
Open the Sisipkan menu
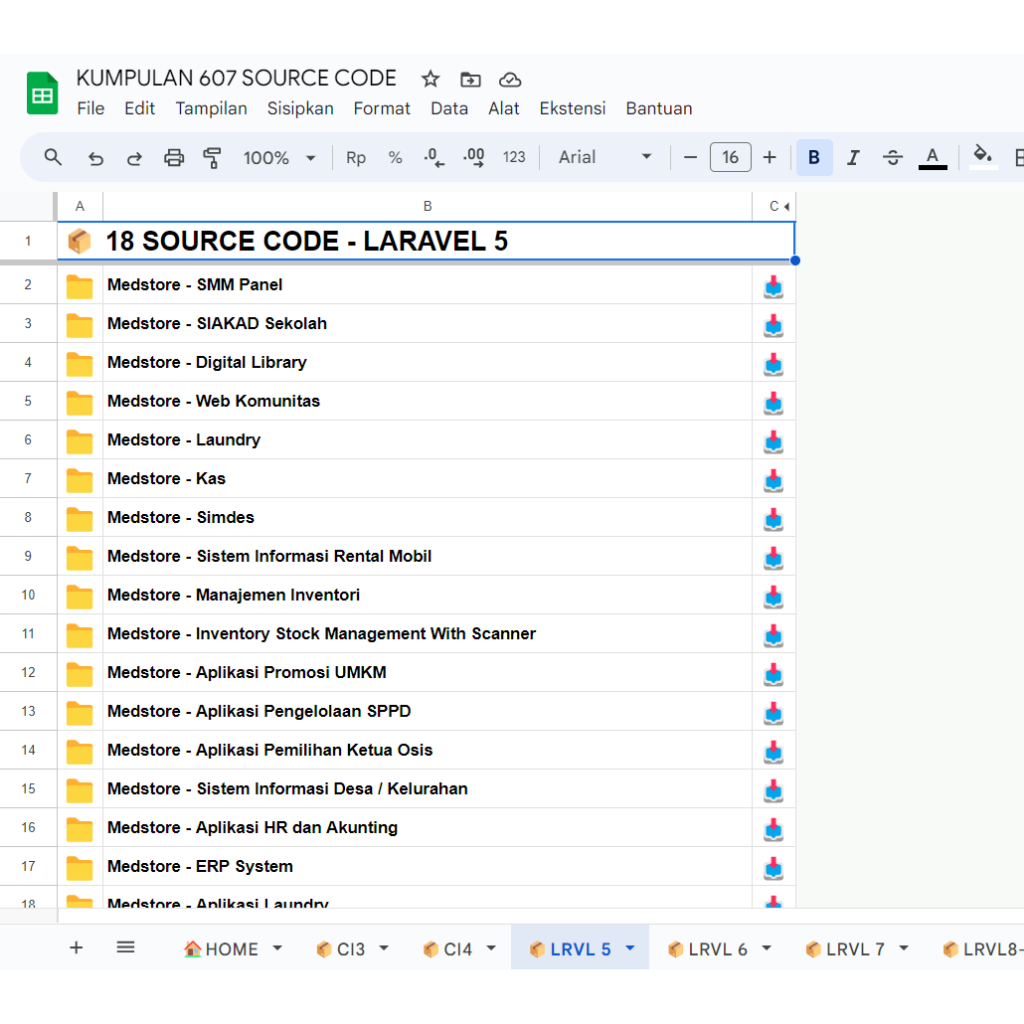(x=300, y=108)
